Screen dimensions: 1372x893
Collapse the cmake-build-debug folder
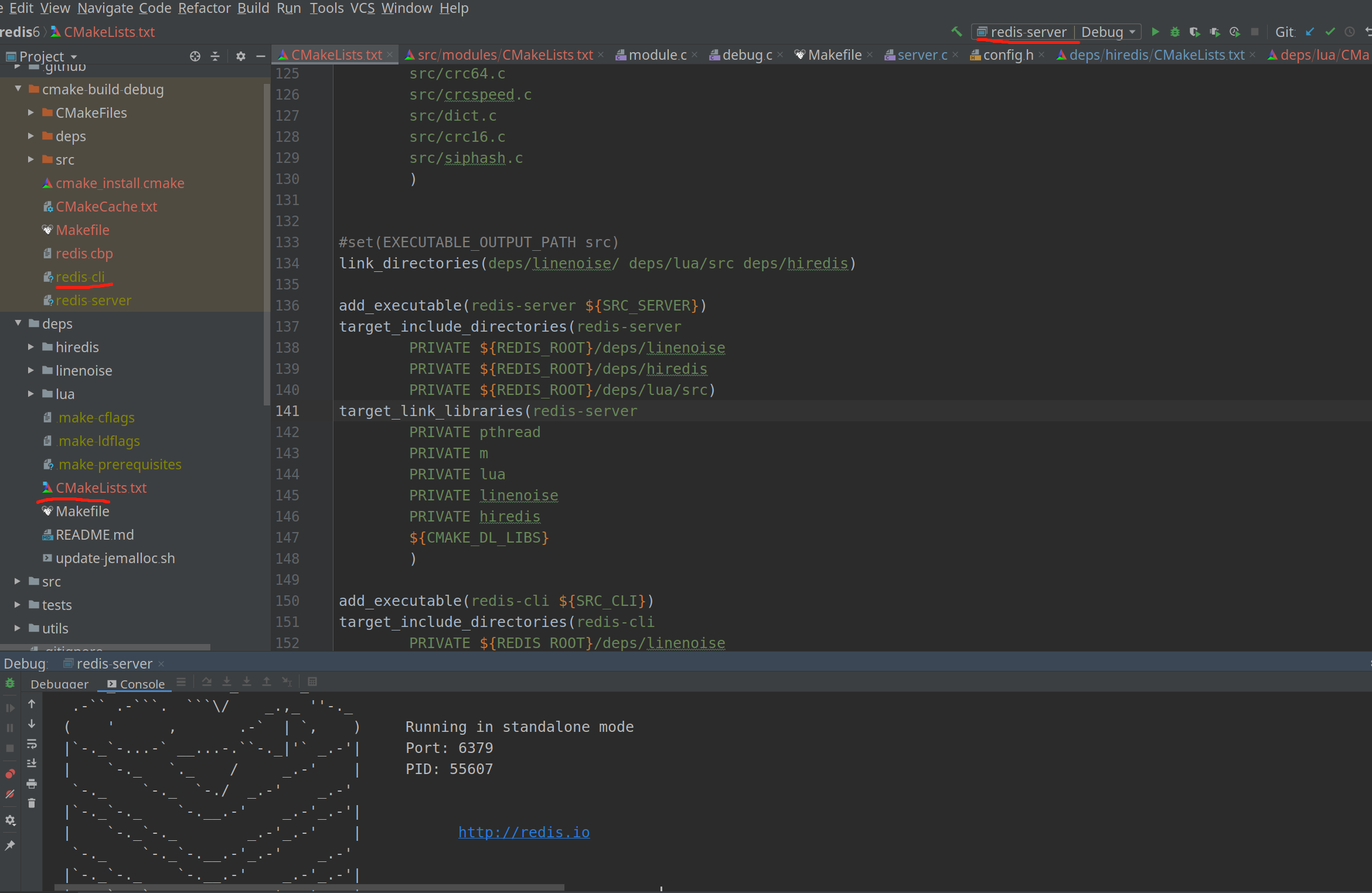click(18, 89)
